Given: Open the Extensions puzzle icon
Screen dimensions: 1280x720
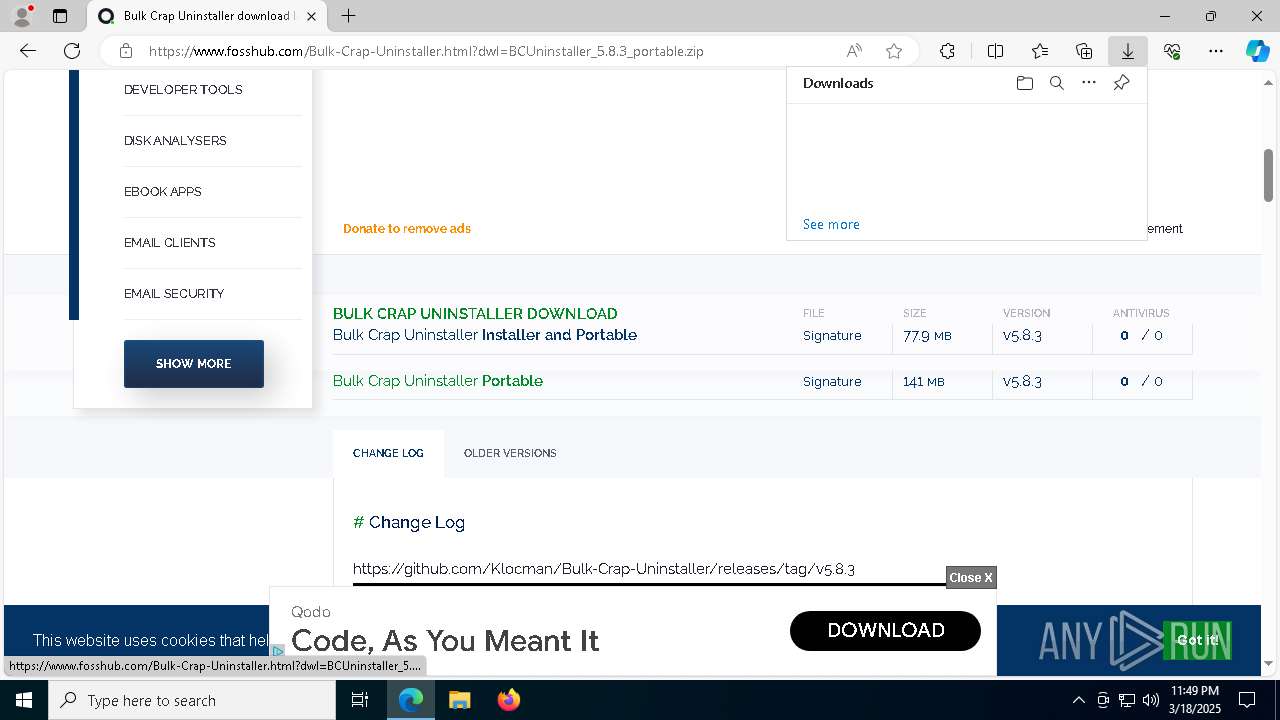Looking at the screenshot, I should coord(947,51).
